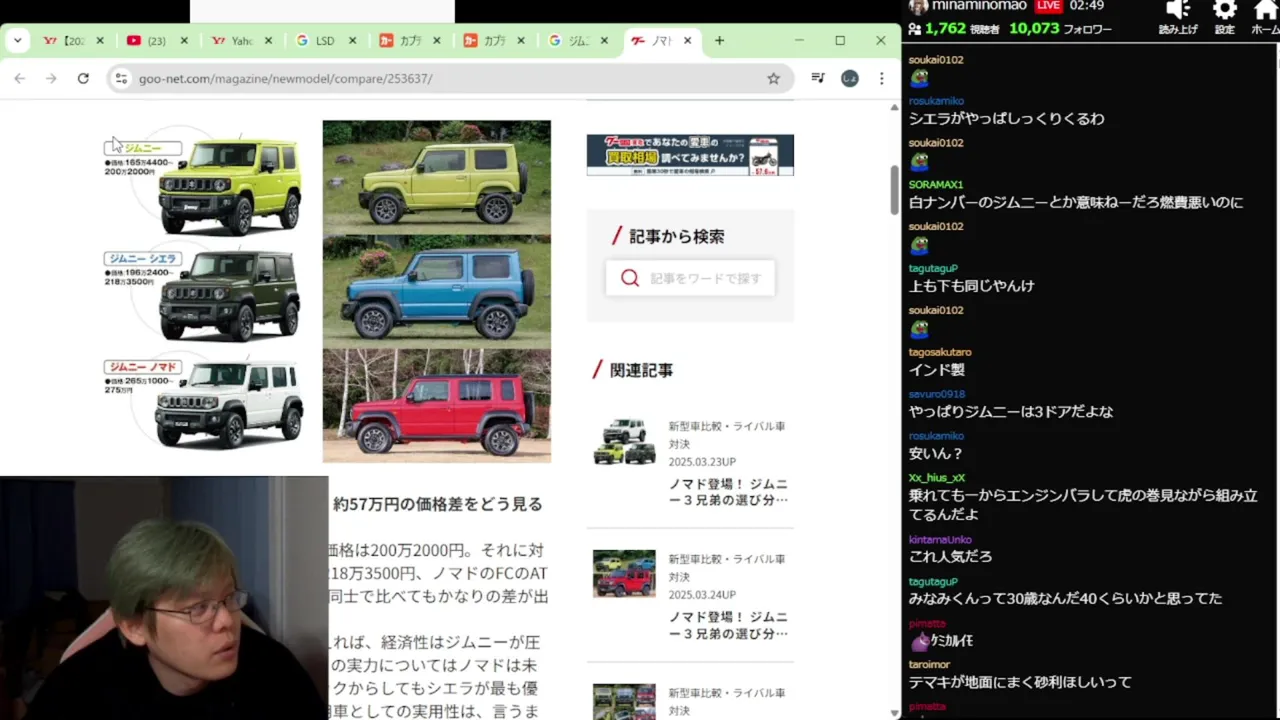Click the magnifier icon in article search

pyautogui.click(x=629, y=278)
